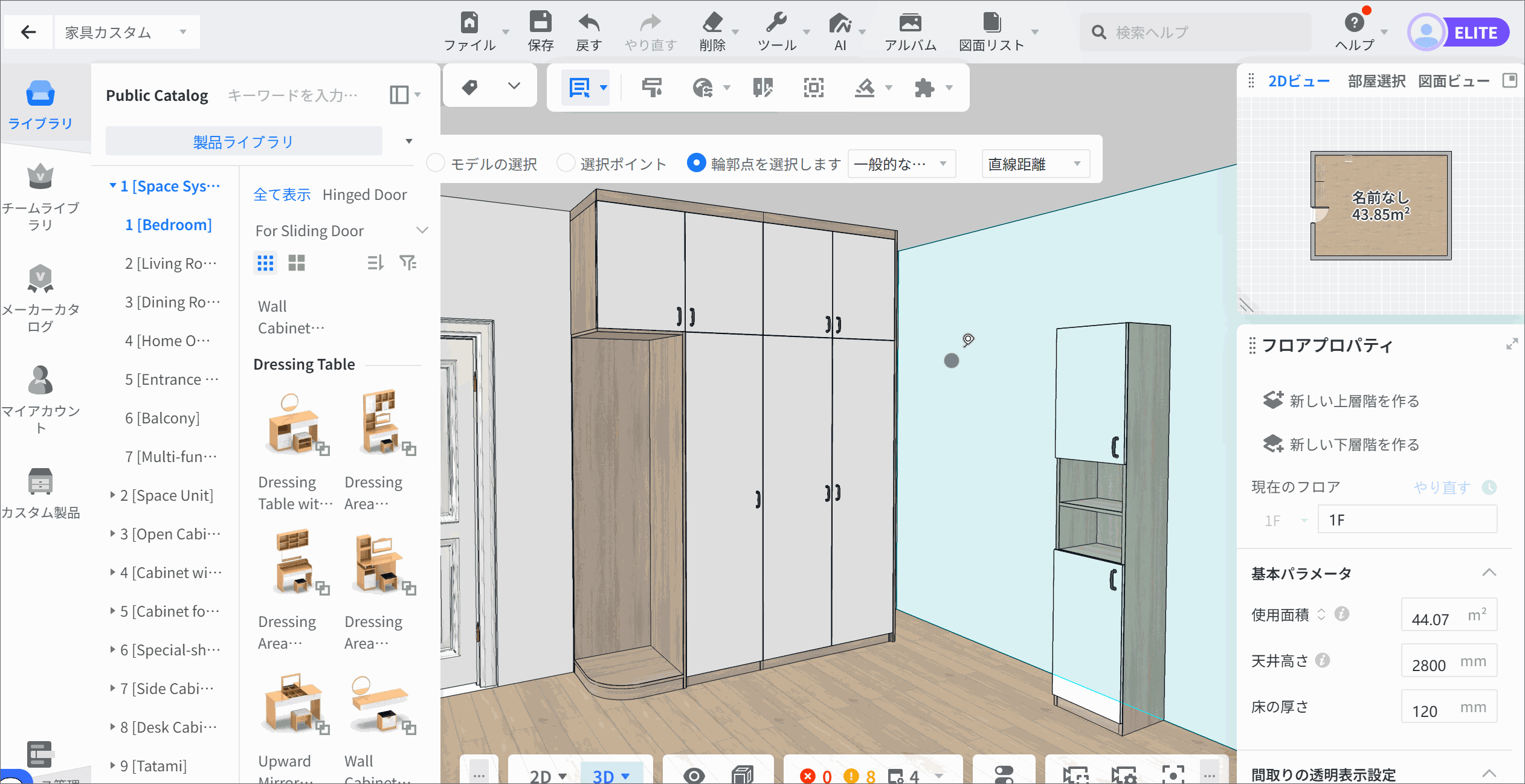1525x784 pixels.
Task: Click the 検索ヘルプ search field
Action: pos(1195,32)
